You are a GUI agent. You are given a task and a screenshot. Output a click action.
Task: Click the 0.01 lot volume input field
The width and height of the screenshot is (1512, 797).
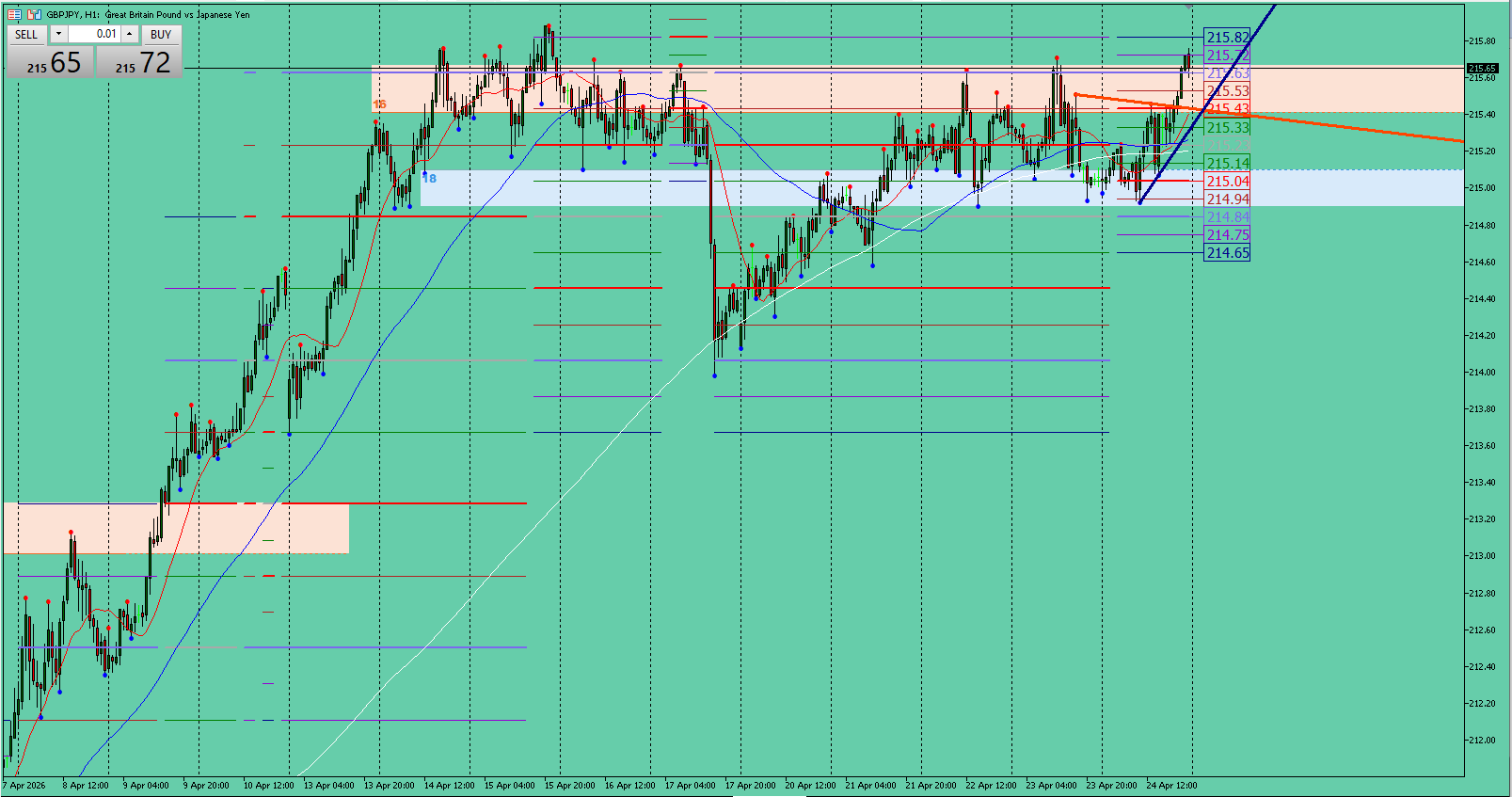click(94, 34)
